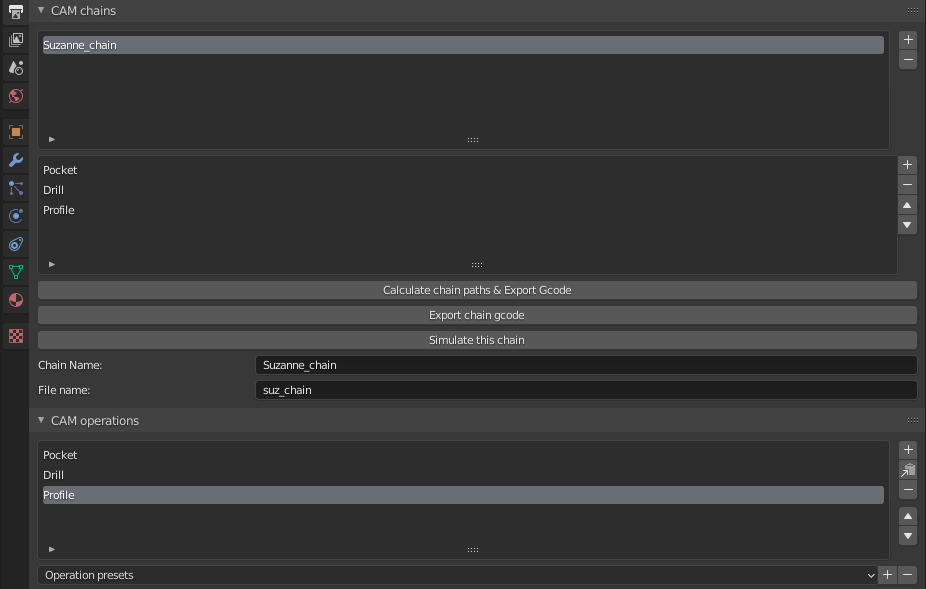Click the File name field containing suz_chain
Image resolution: width=926 pixels, height=589 pixels.
585,390
